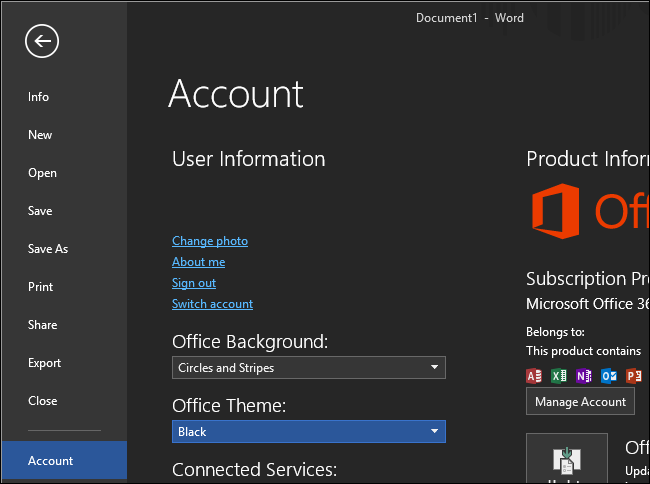Viewport: 650px width, 484px height.
Task: Open the Info tab in the sidebar
Action: coord(39,97)
